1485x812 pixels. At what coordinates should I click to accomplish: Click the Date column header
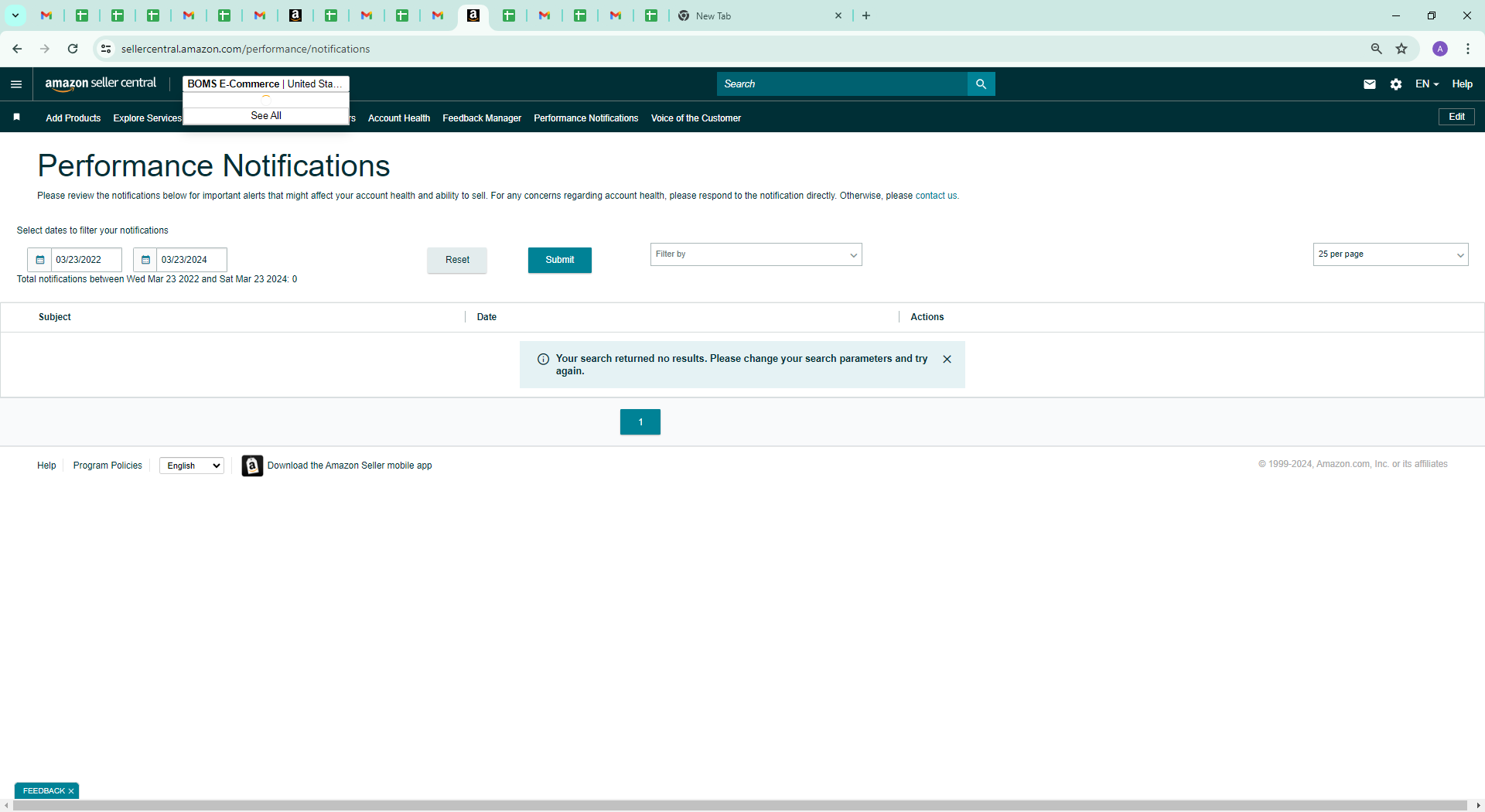[486, 317]
